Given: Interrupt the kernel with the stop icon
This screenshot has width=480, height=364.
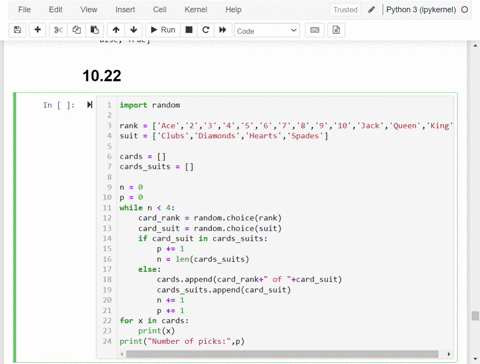Looking at the screenshot, I should pyautogui.click(x=189, y=30).
